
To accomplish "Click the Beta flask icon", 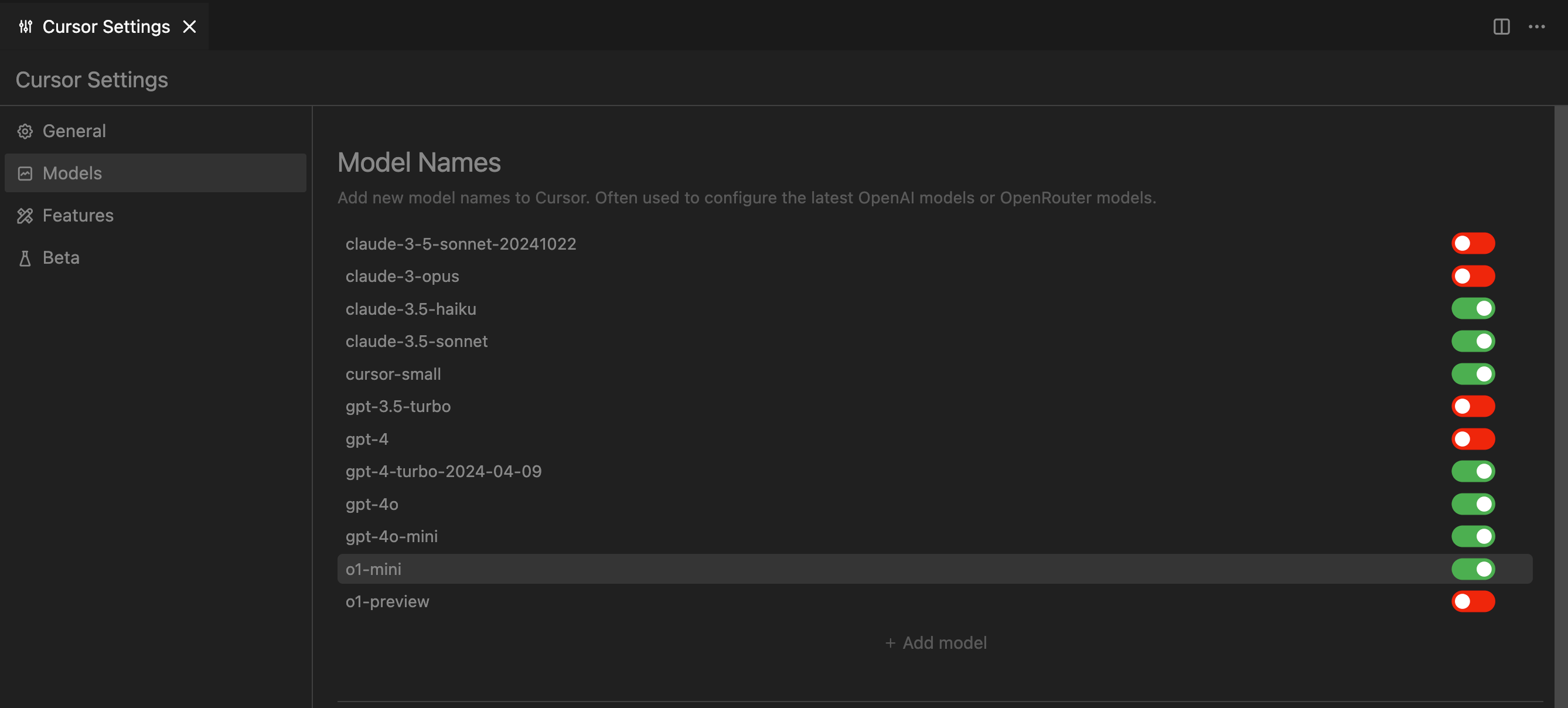I will [x=25, y=258].
